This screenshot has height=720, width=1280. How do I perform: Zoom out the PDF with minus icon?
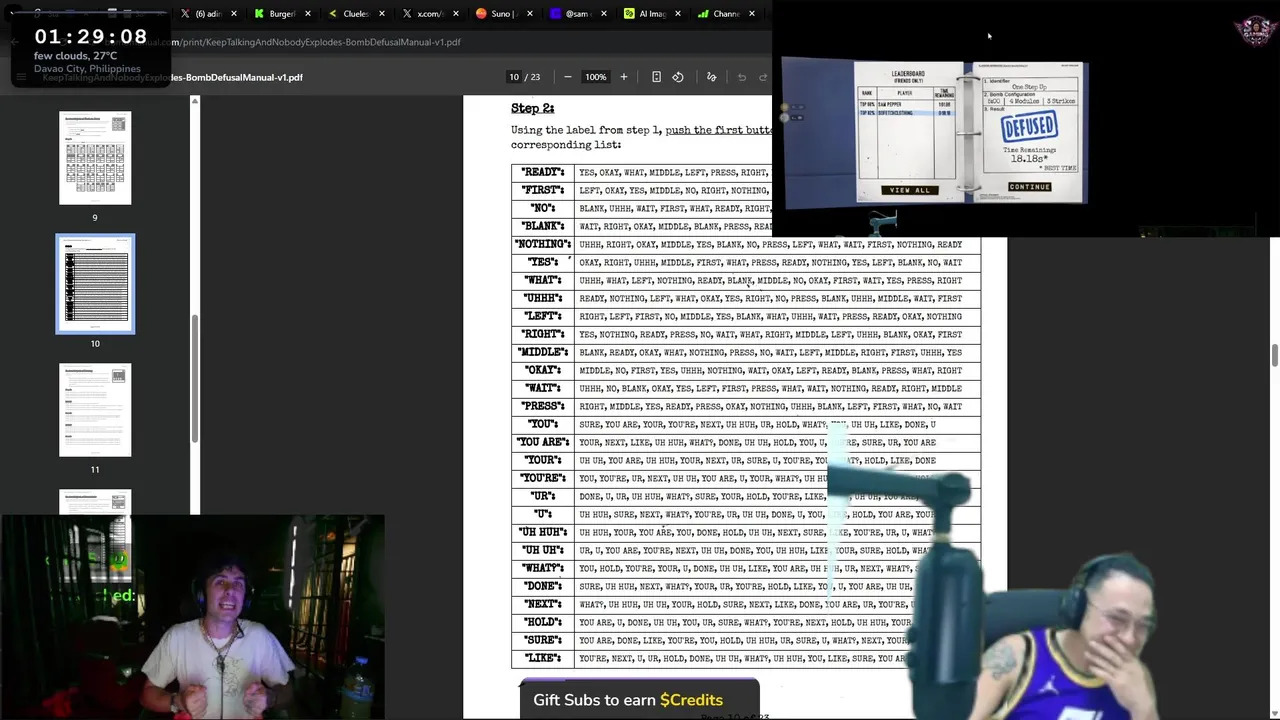(568, 77)
